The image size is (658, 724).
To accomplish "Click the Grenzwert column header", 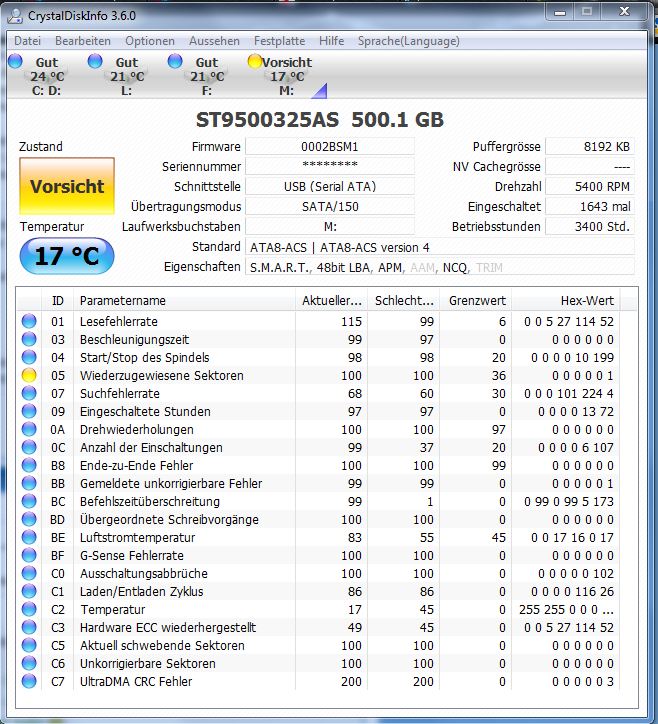I will pyautogui.click(x=476, y=301).
